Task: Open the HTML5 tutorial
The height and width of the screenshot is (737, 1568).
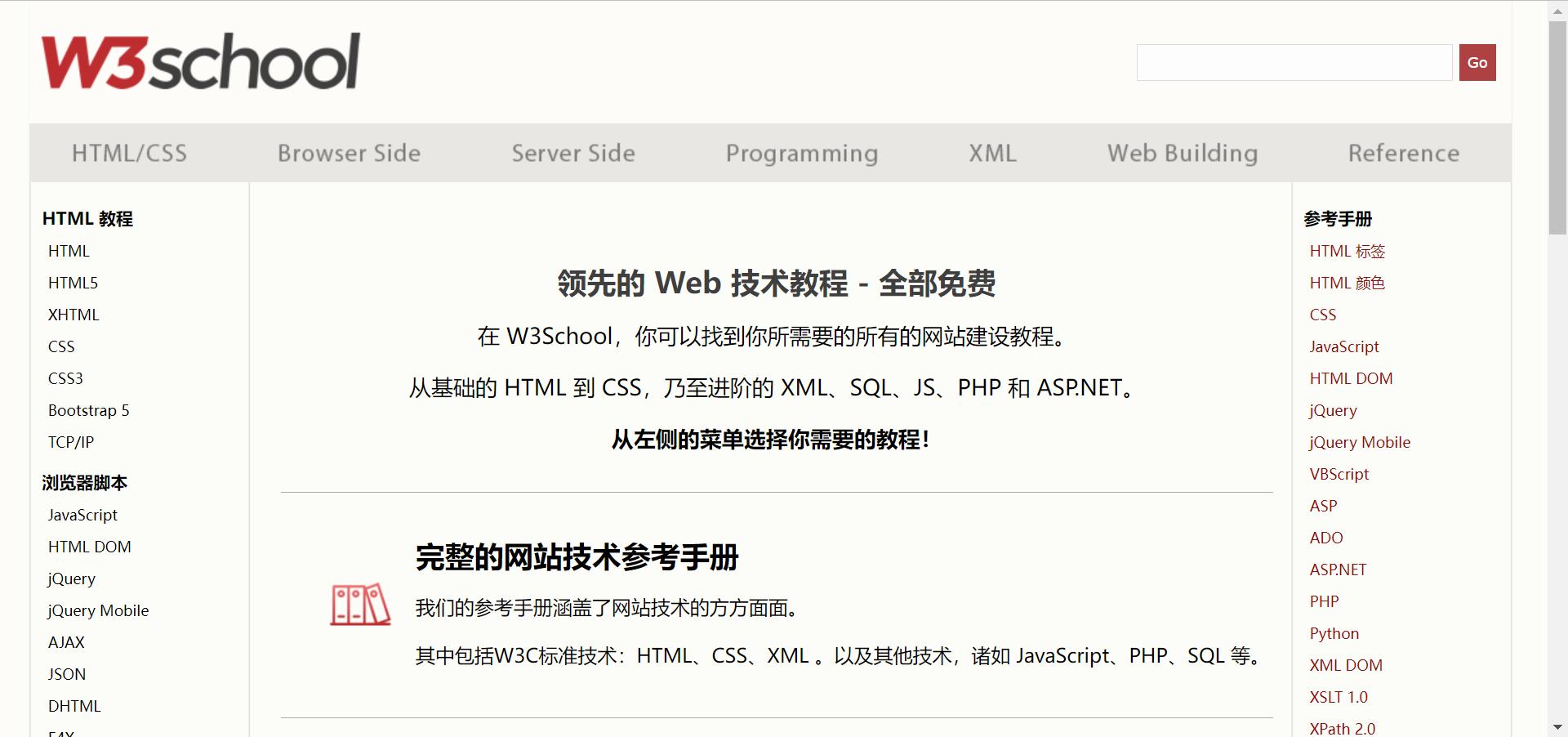Action: coord(73,283)
